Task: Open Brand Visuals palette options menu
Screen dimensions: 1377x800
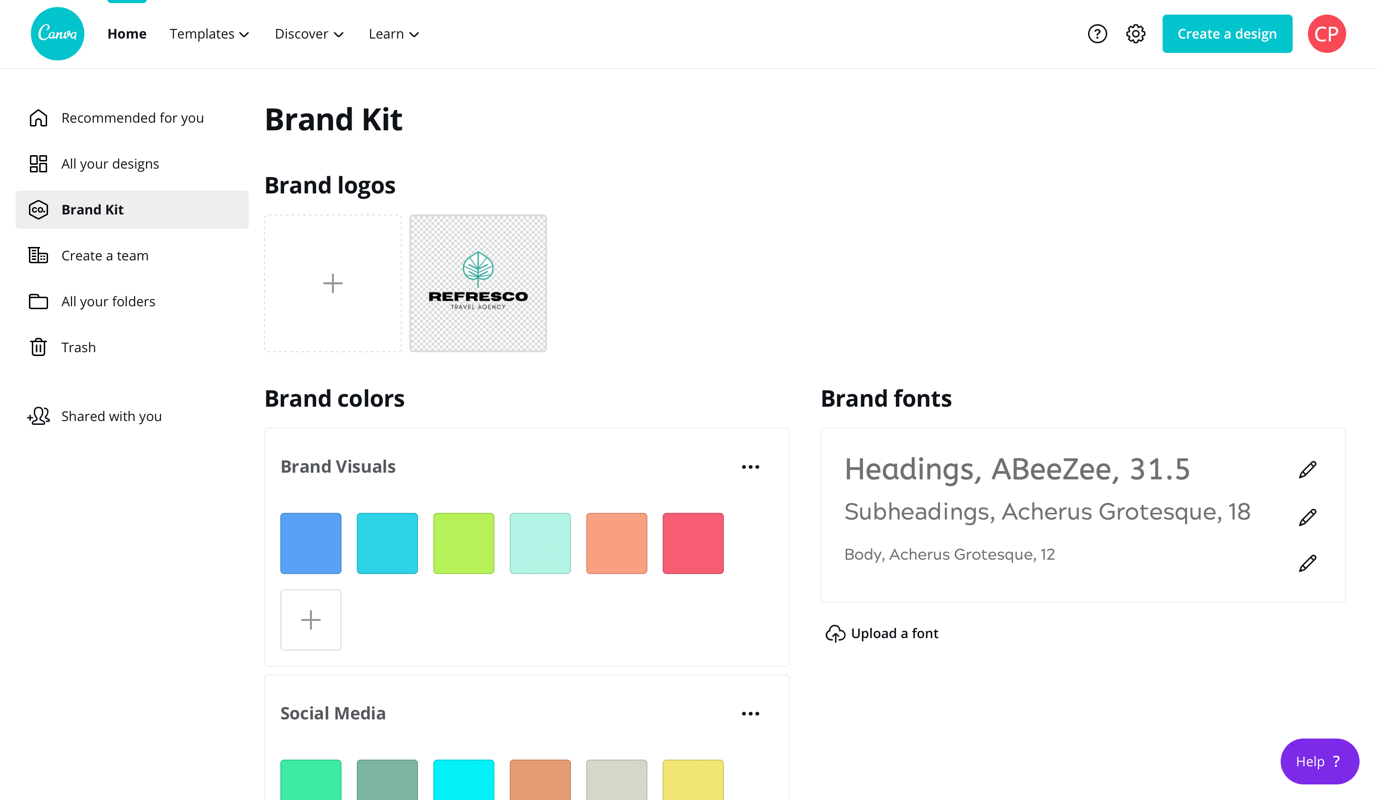Action: coord(750,467)
